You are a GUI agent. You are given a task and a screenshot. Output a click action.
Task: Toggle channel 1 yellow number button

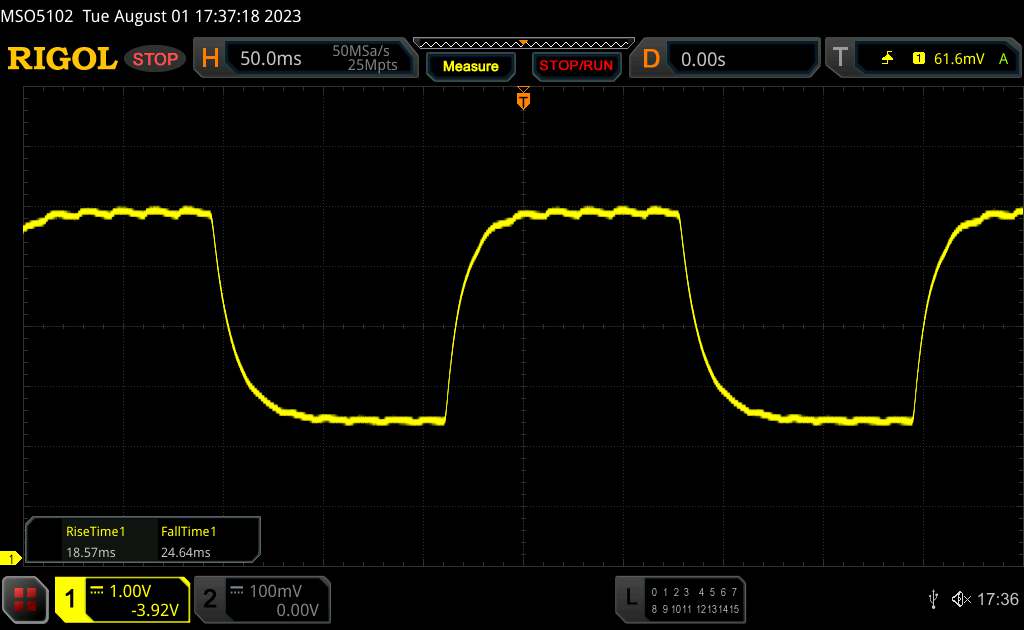tap(70, 599)
